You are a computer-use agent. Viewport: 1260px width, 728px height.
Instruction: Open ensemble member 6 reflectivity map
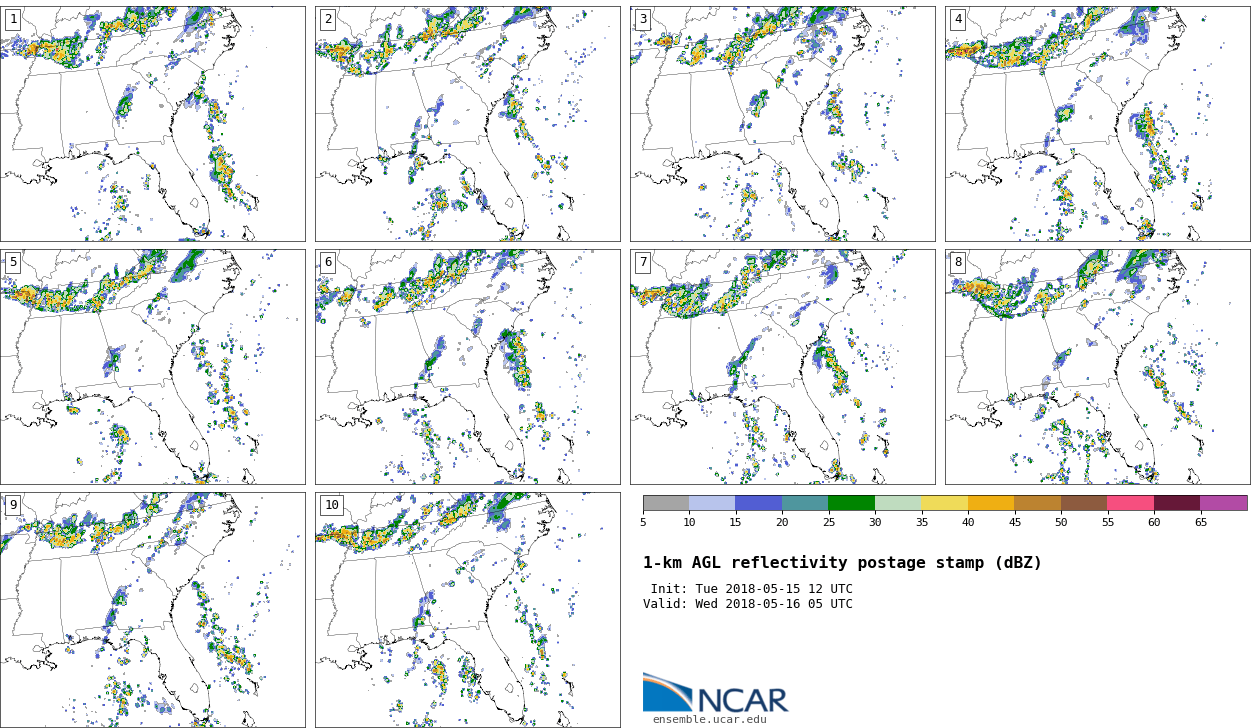pyautogui.click(x=467, y=367)
